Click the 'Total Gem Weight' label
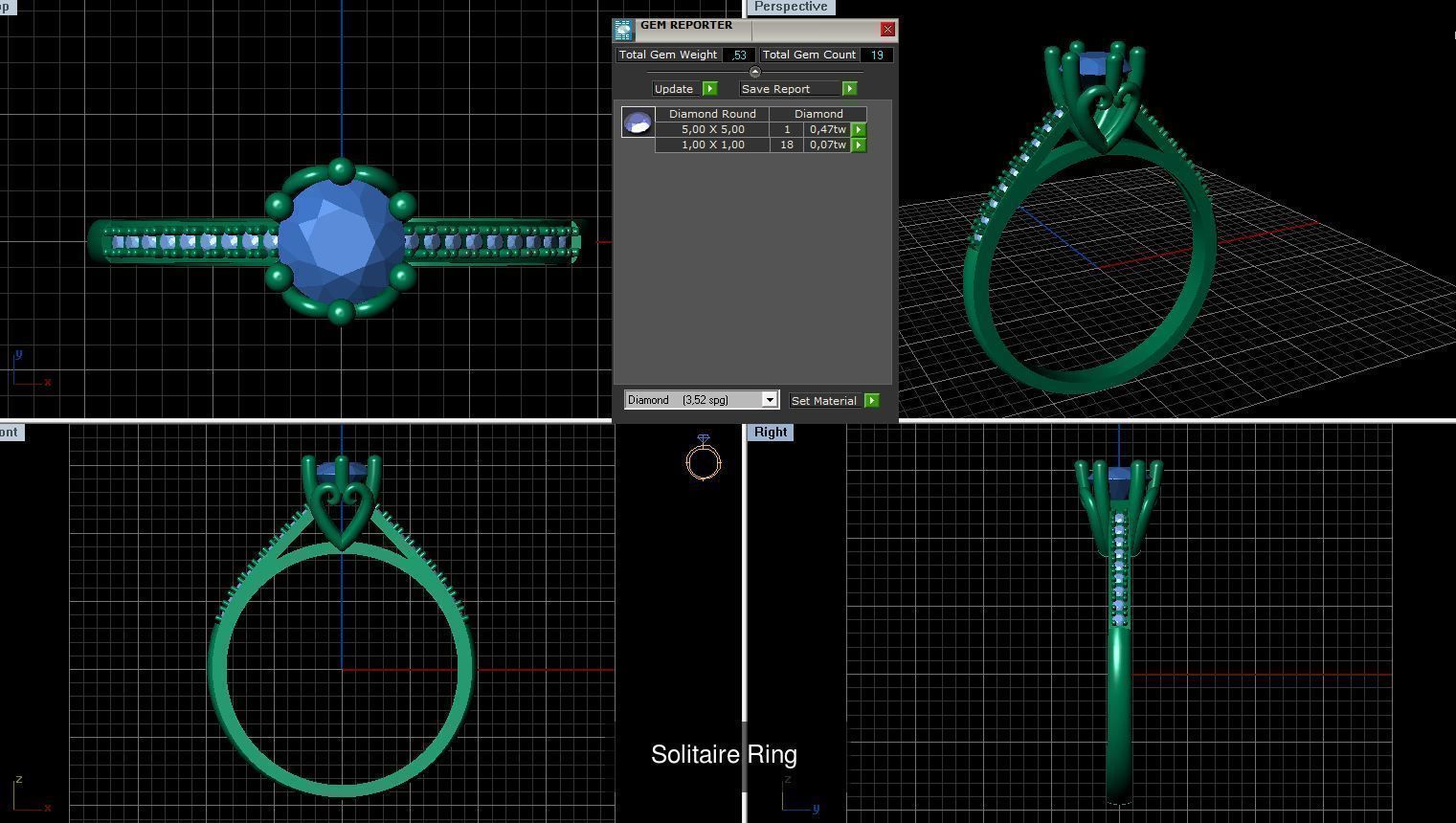Image resolution: width=1456 pixels, height=823 pixels. [x=668, y=55]
